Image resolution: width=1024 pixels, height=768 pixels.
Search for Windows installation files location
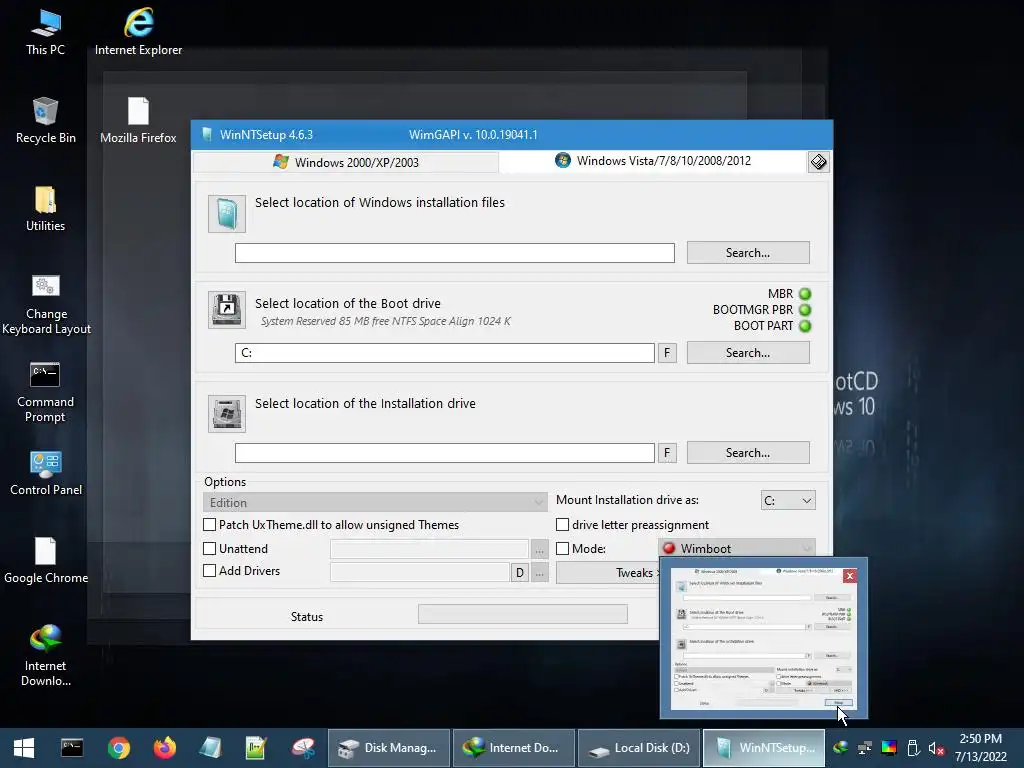[x=748, y=253]
